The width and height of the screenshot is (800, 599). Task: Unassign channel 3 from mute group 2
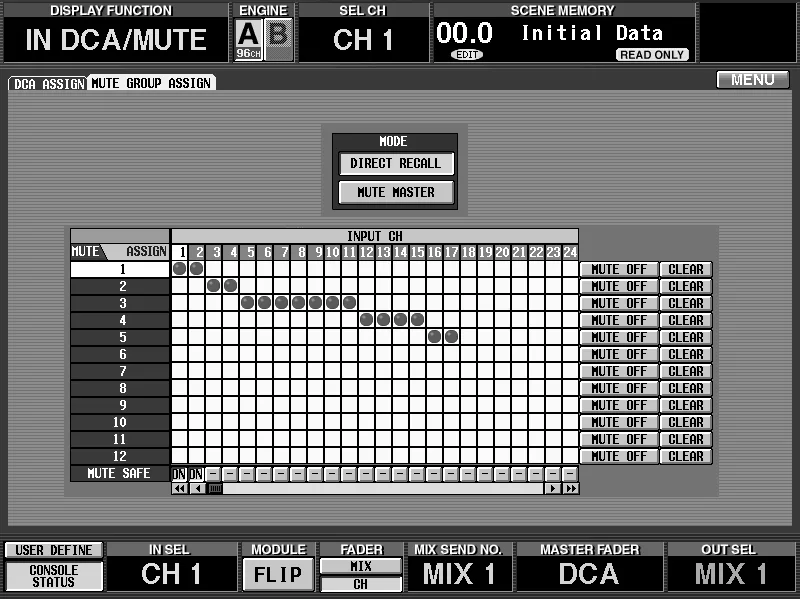214,286
